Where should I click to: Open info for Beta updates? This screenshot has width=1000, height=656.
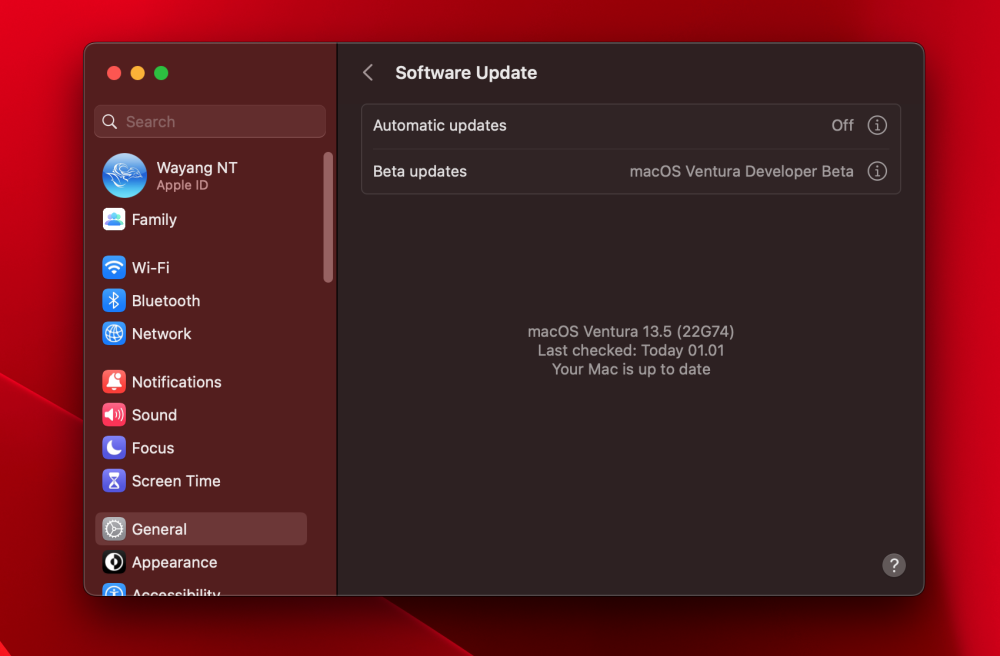(x=877, y=171)
